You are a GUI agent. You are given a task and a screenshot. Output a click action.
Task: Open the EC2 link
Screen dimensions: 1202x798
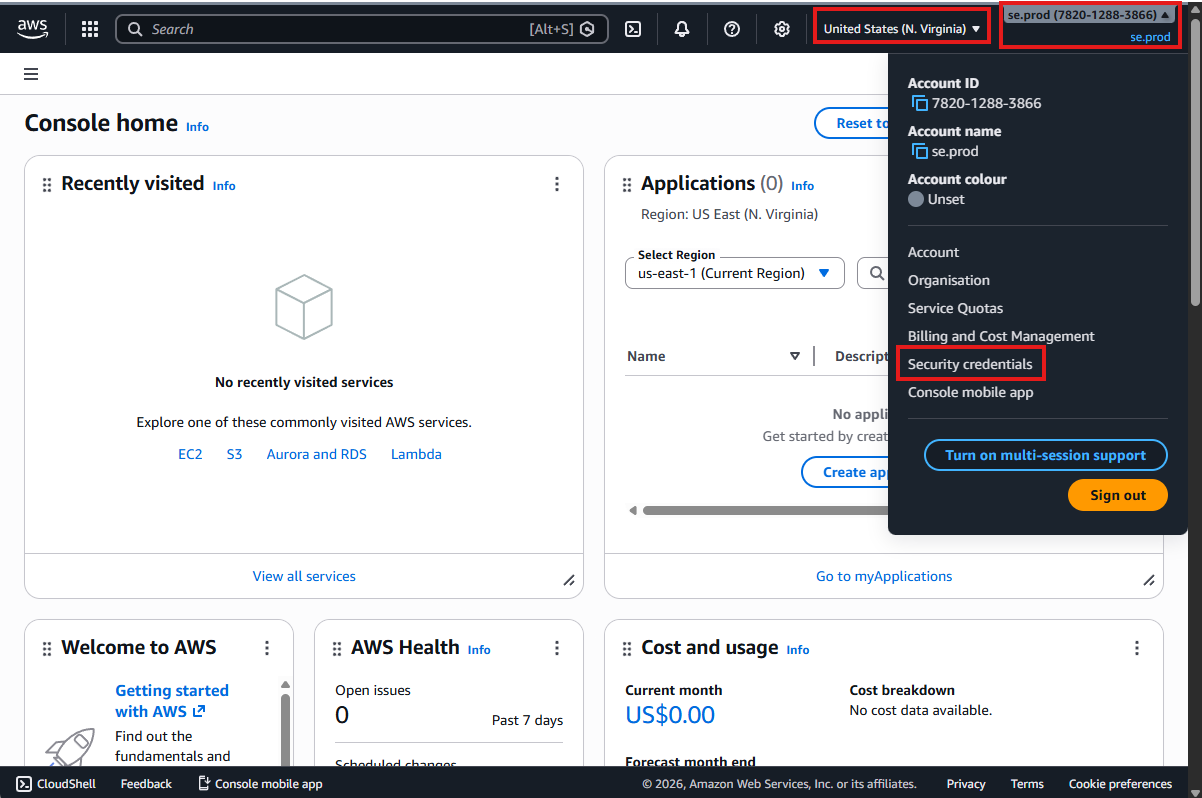pos(190,454)
